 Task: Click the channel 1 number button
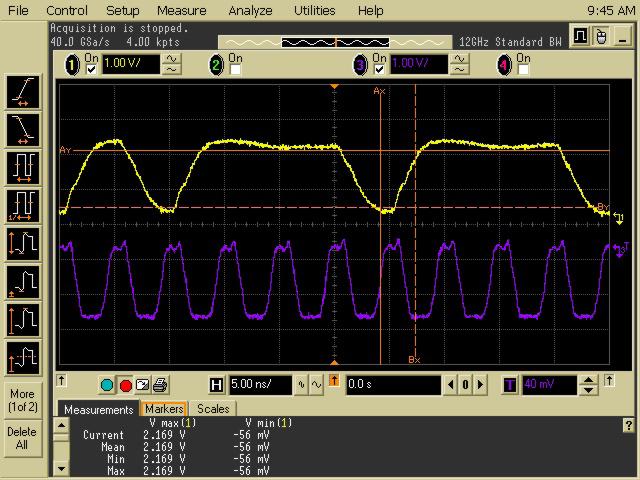click(x=73, y=65)
